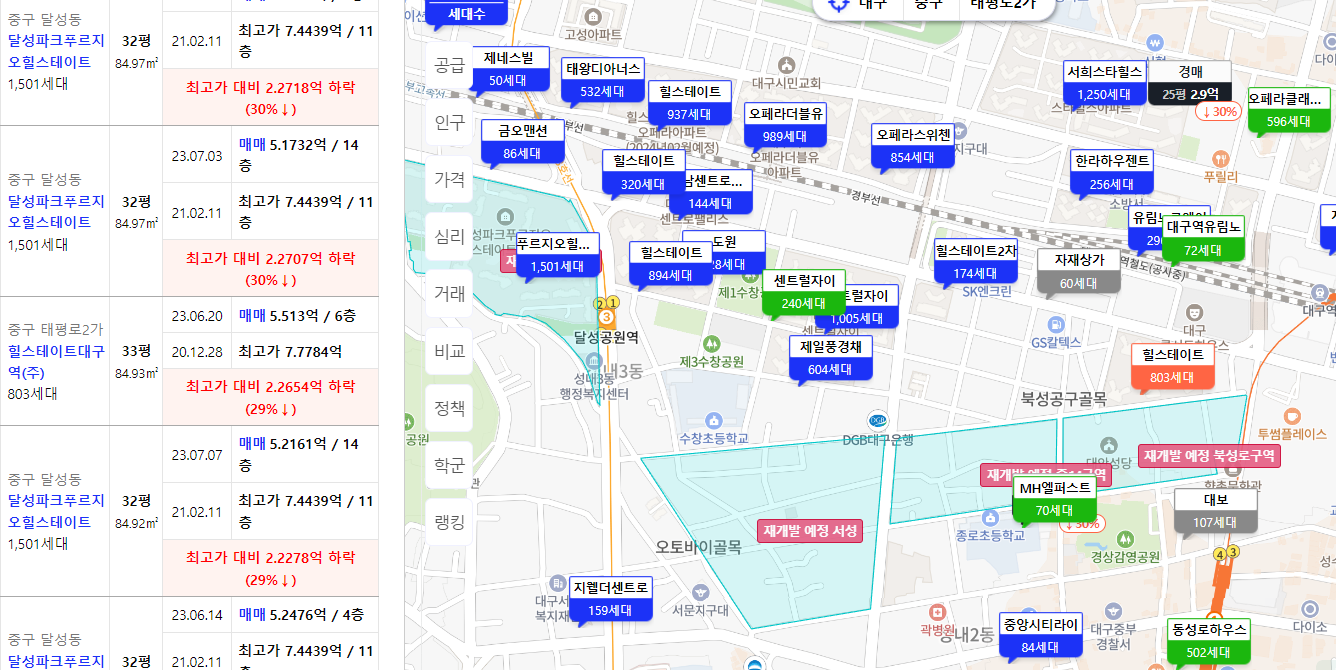Select the green 동성로하우스 502세대 marker
Viewport: 1336px width, 670px height.
click(1209, 641)
